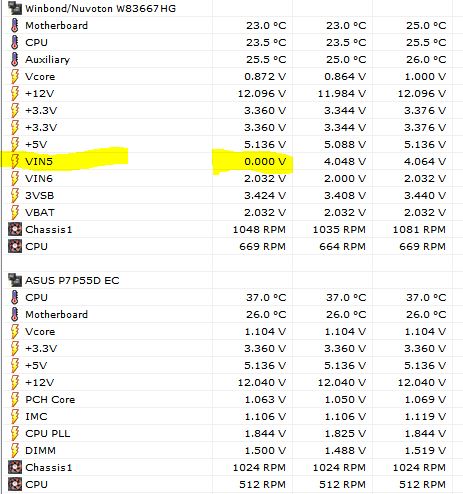Click the lightning icon next to VIN5
The image size is (463, 494).
[x=14, y=161]
